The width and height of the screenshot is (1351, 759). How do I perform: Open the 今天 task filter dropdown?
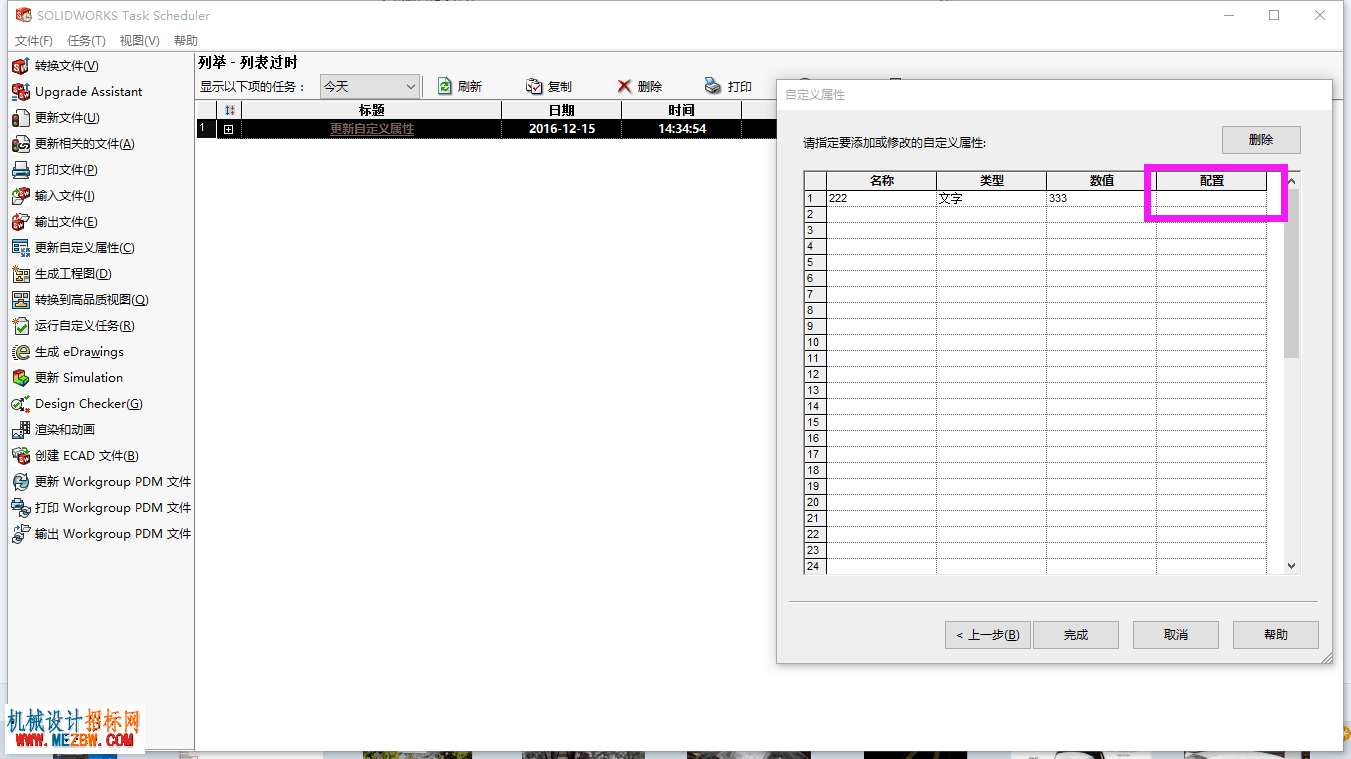[370, 87]
